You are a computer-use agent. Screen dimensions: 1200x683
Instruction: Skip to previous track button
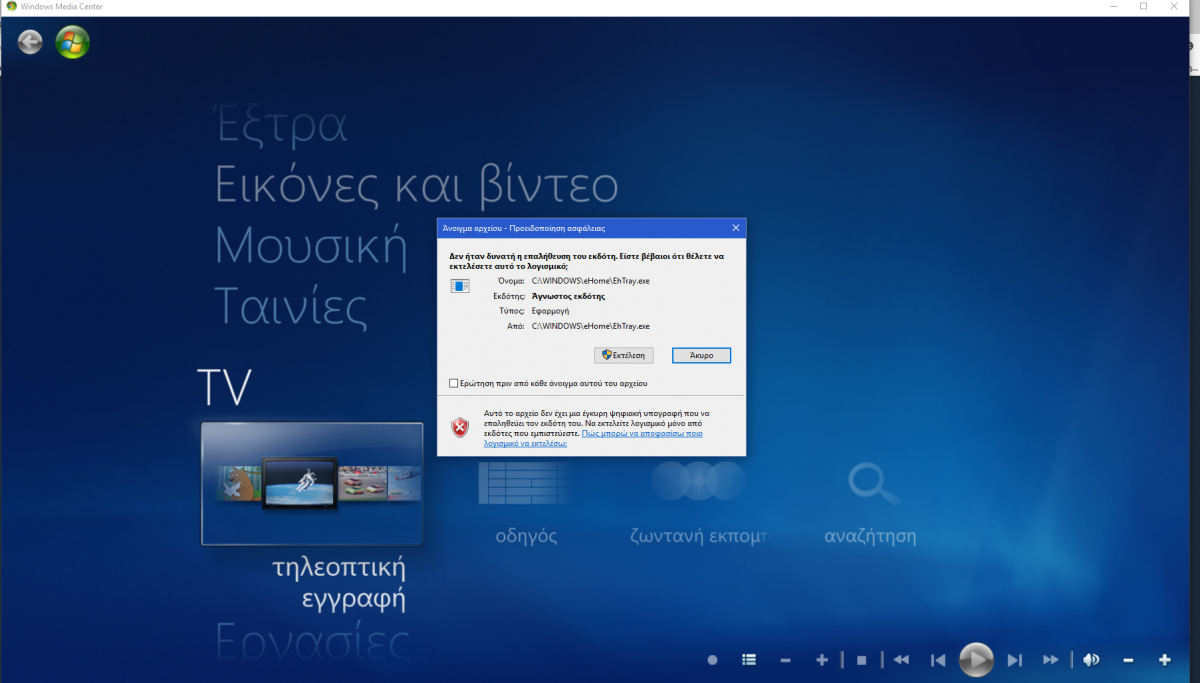coord(938,660)
